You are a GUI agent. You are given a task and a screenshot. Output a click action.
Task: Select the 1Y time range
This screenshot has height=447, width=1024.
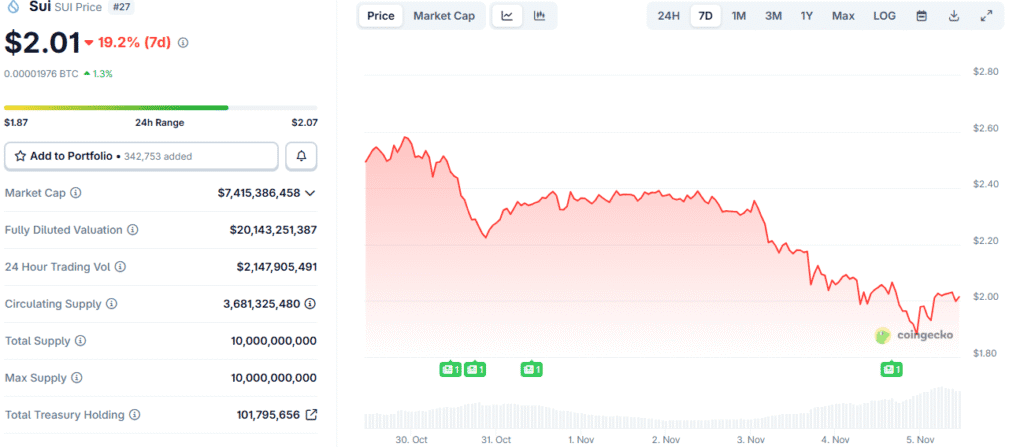click(x=806, y=16)
